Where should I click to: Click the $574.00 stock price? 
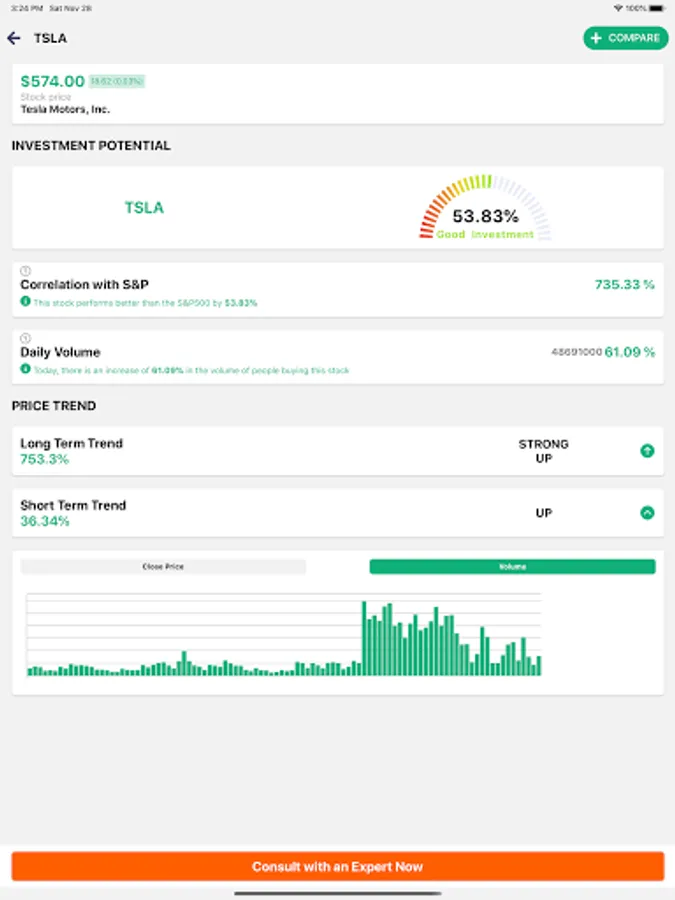coord(52,82)
